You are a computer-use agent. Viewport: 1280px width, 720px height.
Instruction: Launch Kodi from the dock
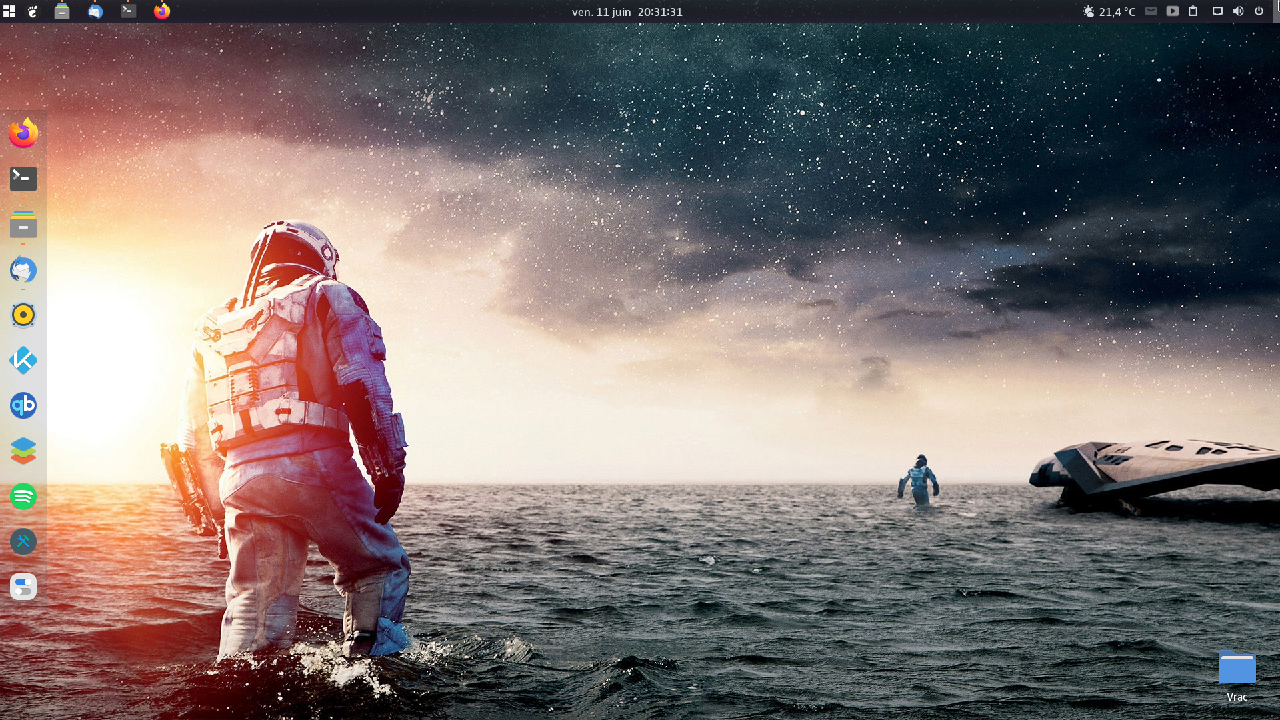pyautogui.click(x=23, y=360)
